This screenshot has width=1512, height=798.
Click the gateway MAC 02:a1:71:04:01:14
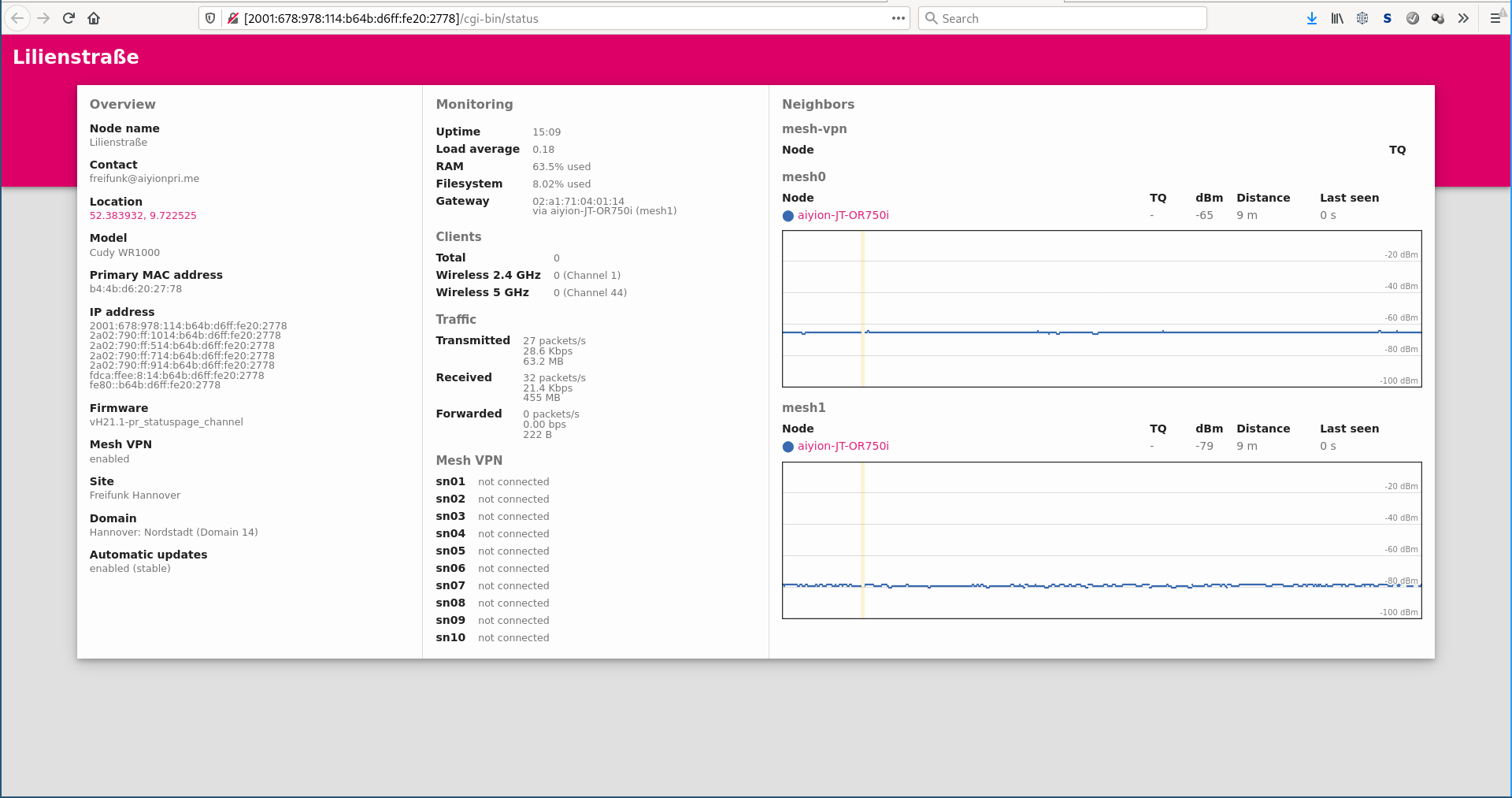[x=578, y=202]
